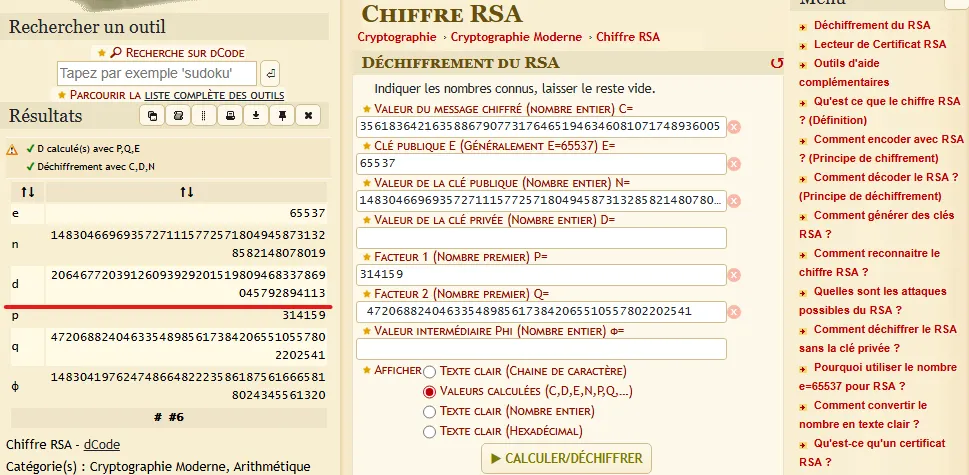The image size is (969, 475).
Task: Click the copy results icon
Action: (152, 116)
